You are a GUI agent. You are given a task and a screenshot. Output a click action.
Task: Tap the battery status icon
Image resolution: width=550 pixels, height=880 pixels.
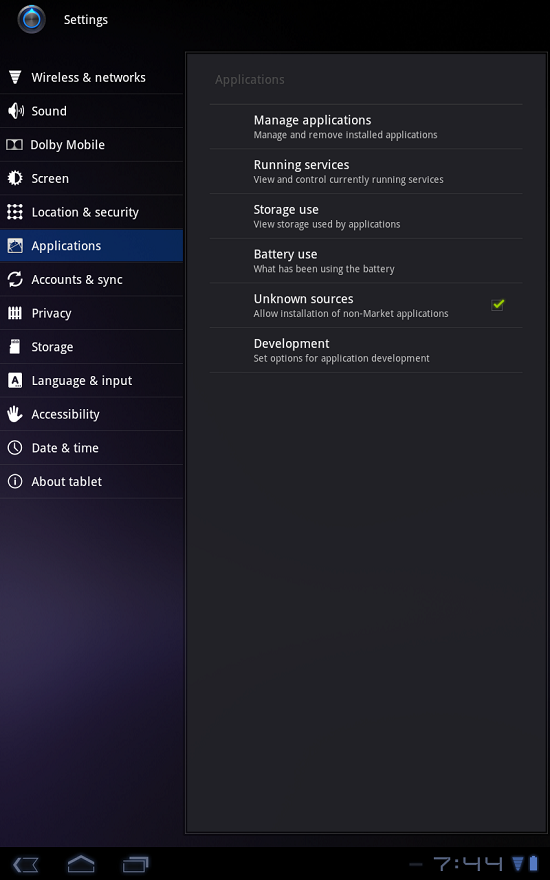[534, 863]
